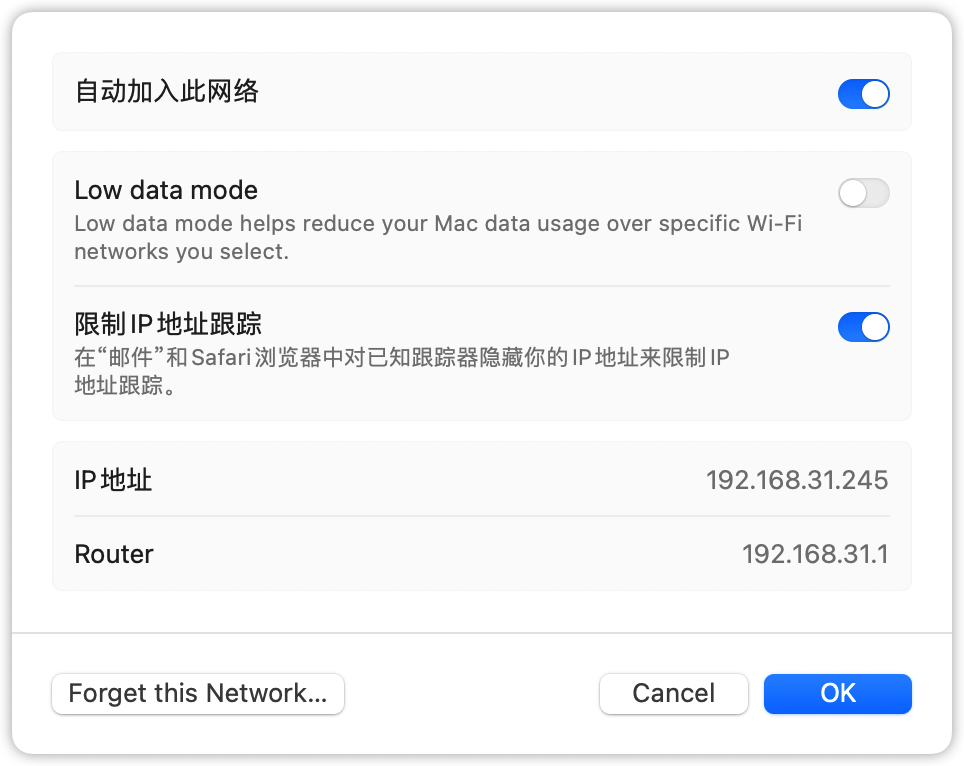Click divider between IP地址 and Router rows
The image size is (964, 766).
pyautogui.click(x=482, y=517)
